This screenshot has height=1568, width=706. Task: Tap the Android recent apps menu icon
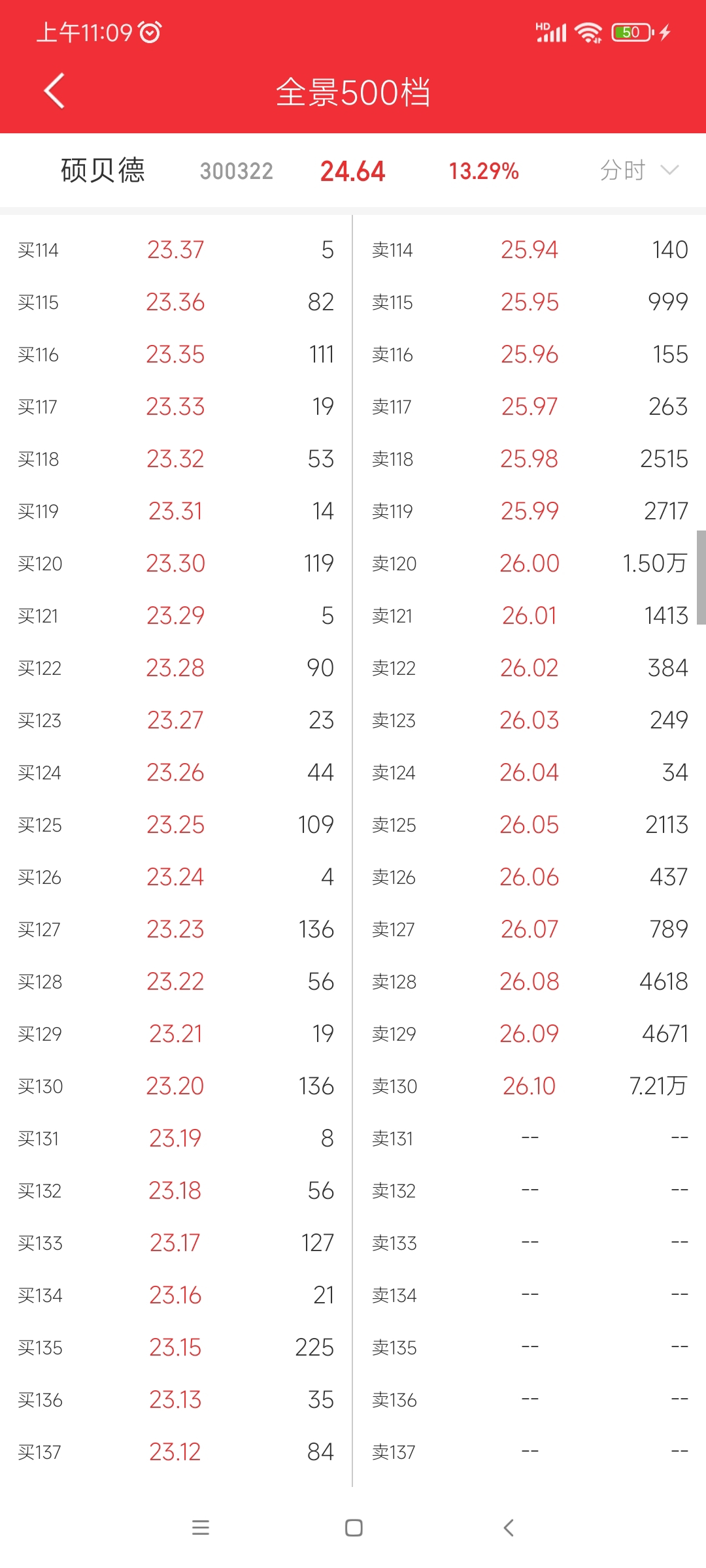tap(201, 1527)
